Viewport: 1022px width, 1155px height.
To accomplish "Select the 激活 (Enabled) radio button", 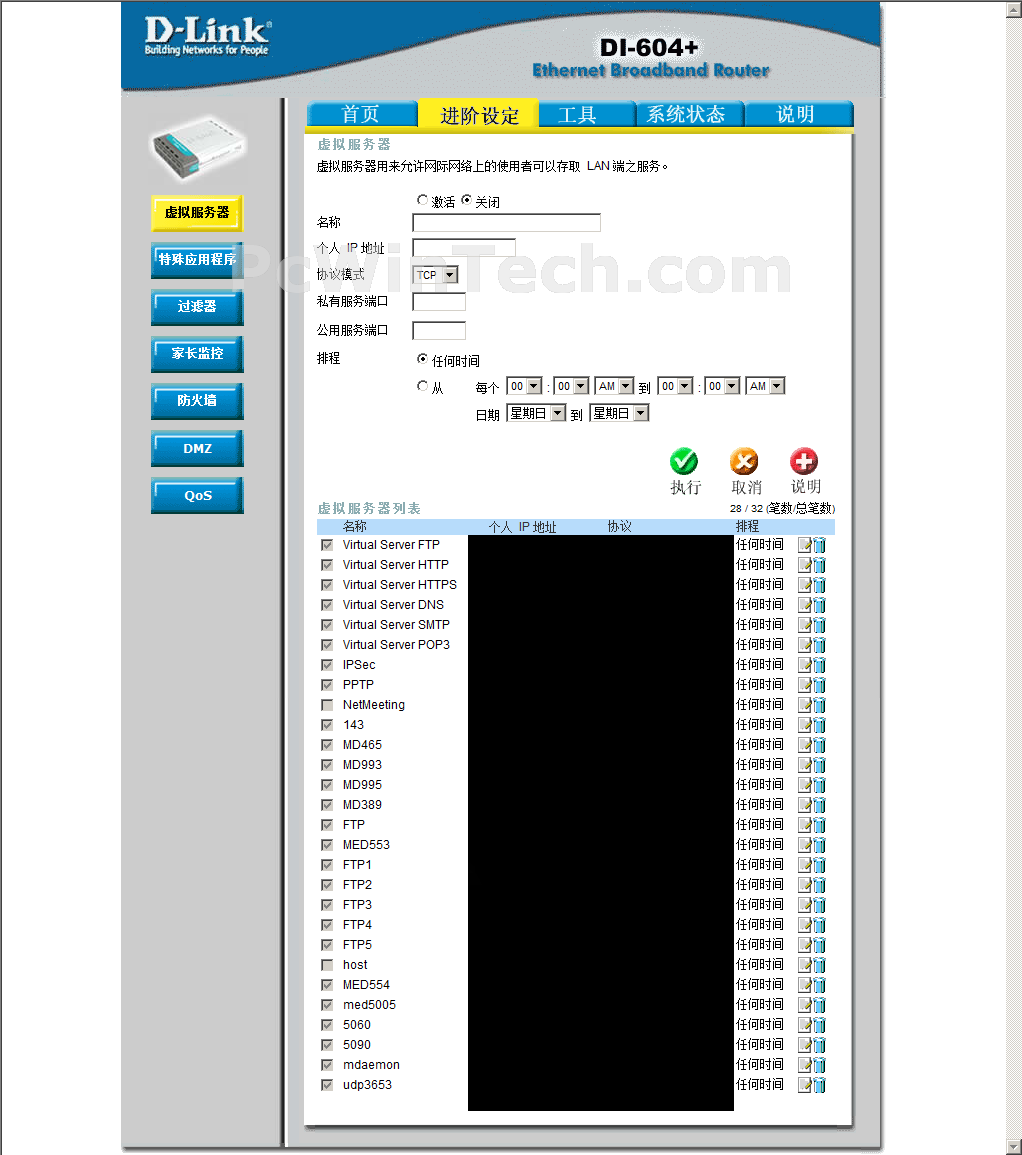I will pyautogui.click(x=422, y=200).
